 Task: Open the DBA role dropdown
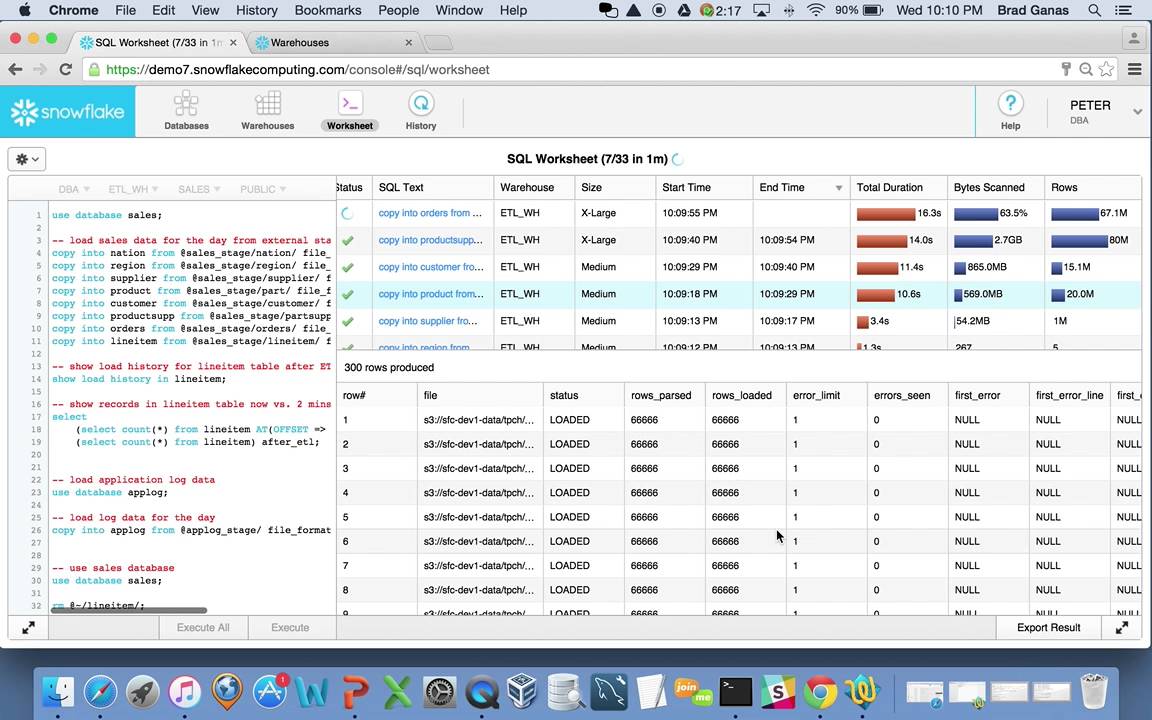point(73,189)
